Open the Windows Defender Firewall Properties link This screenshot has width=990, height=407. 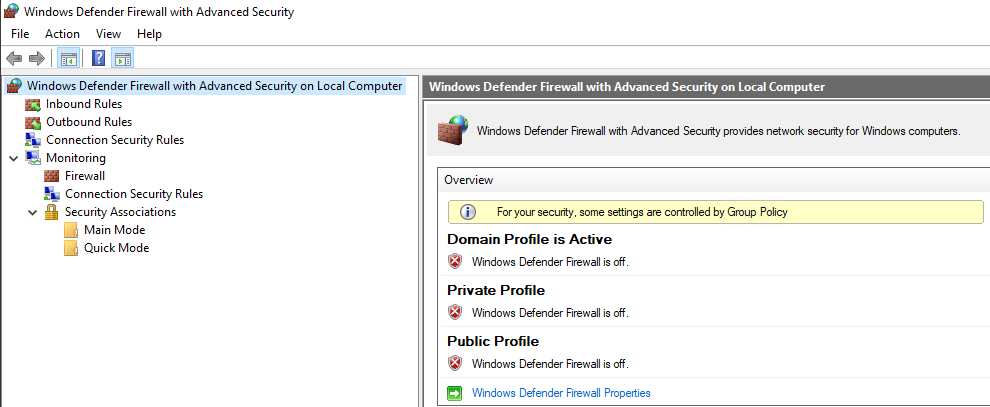[561, 393]
